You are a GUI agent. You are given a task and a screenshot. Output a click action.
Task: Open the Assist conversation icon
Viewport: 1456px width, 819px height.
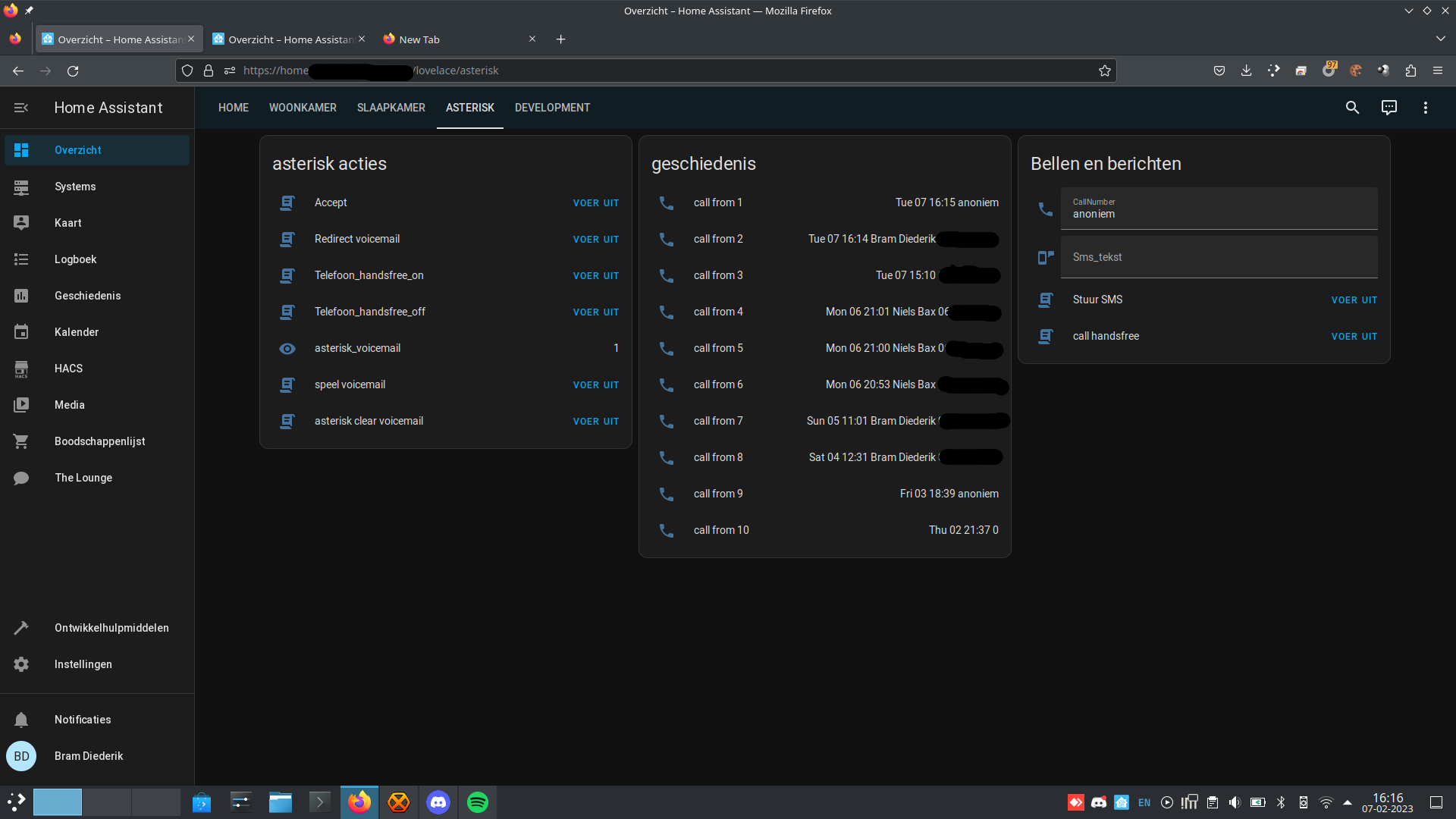(1389, 108)
